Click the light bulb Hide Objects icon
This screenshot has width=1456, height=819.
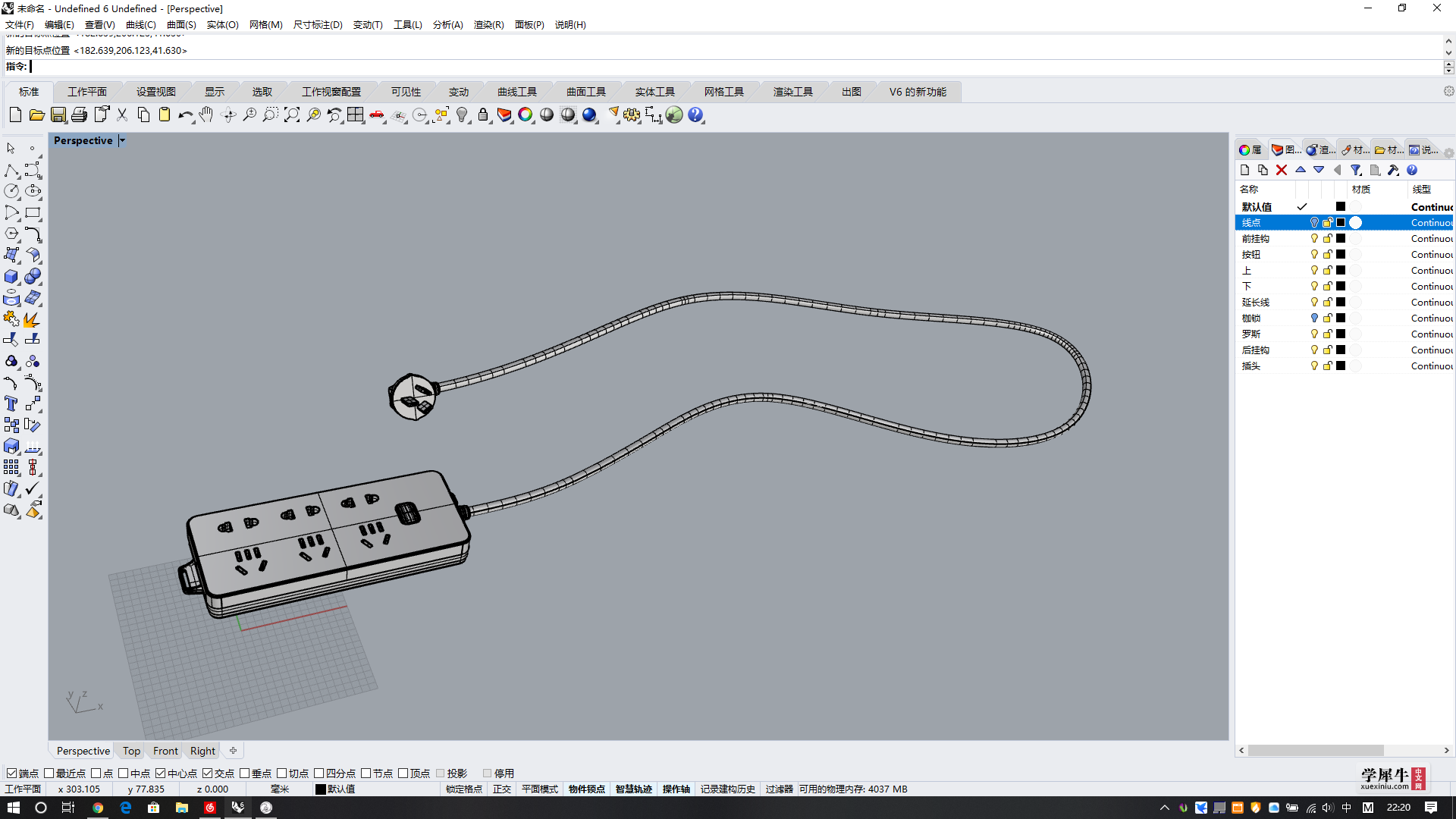[x=462, y=115]
